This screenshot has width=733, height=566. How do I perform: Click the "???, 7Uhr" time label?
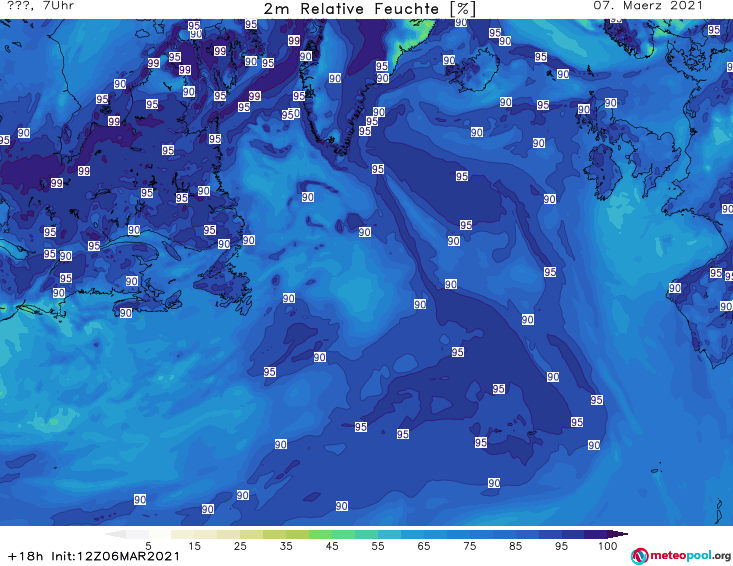click(41, 6)
